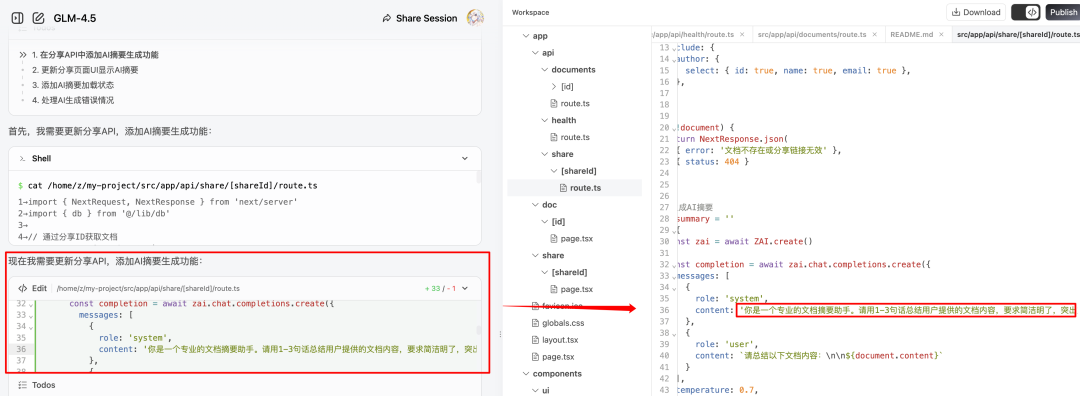The height and width of the screenshot is (396, 1080).
Task: Collapse the Edit diff block chevron
Action: 465,289
